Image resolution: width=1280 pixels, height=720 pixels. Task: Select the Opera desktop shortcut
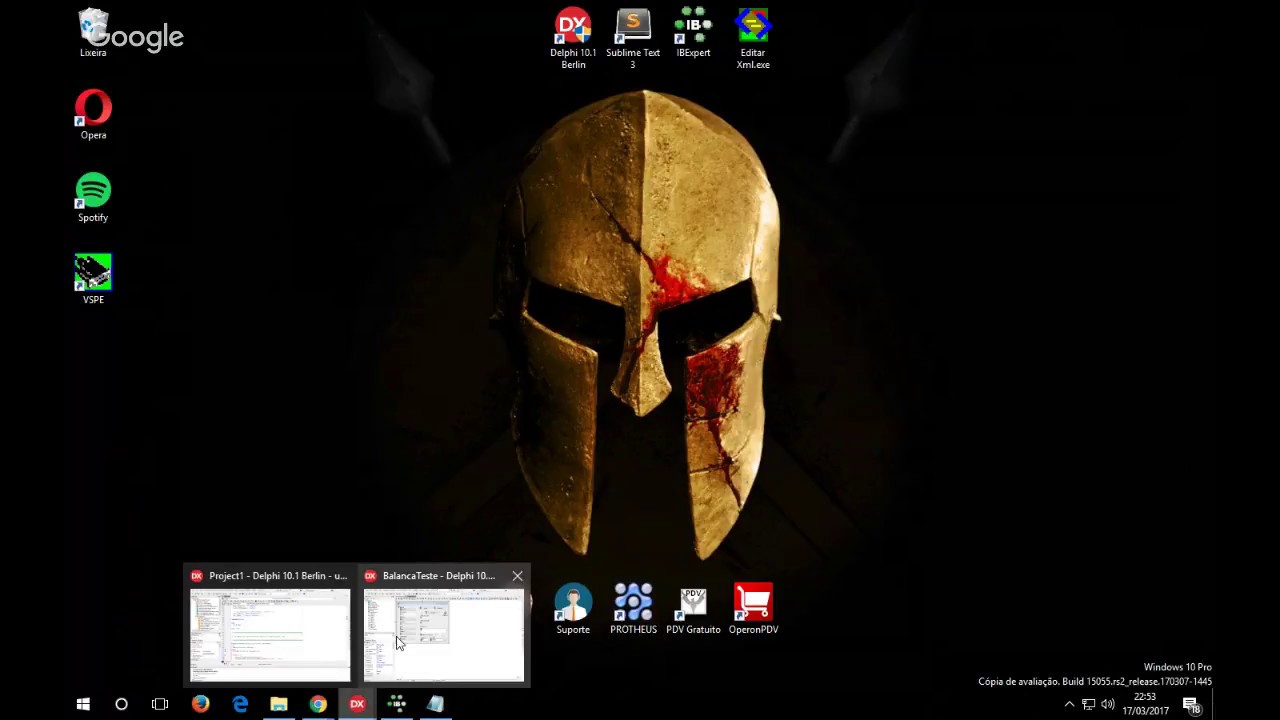click(93, 115)
